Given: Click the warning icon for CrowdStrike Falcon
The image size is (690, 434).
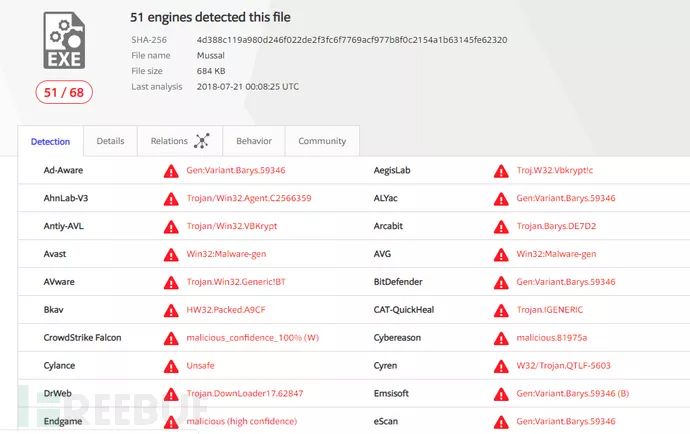Looking at the screenshot, I should (171, 338).
